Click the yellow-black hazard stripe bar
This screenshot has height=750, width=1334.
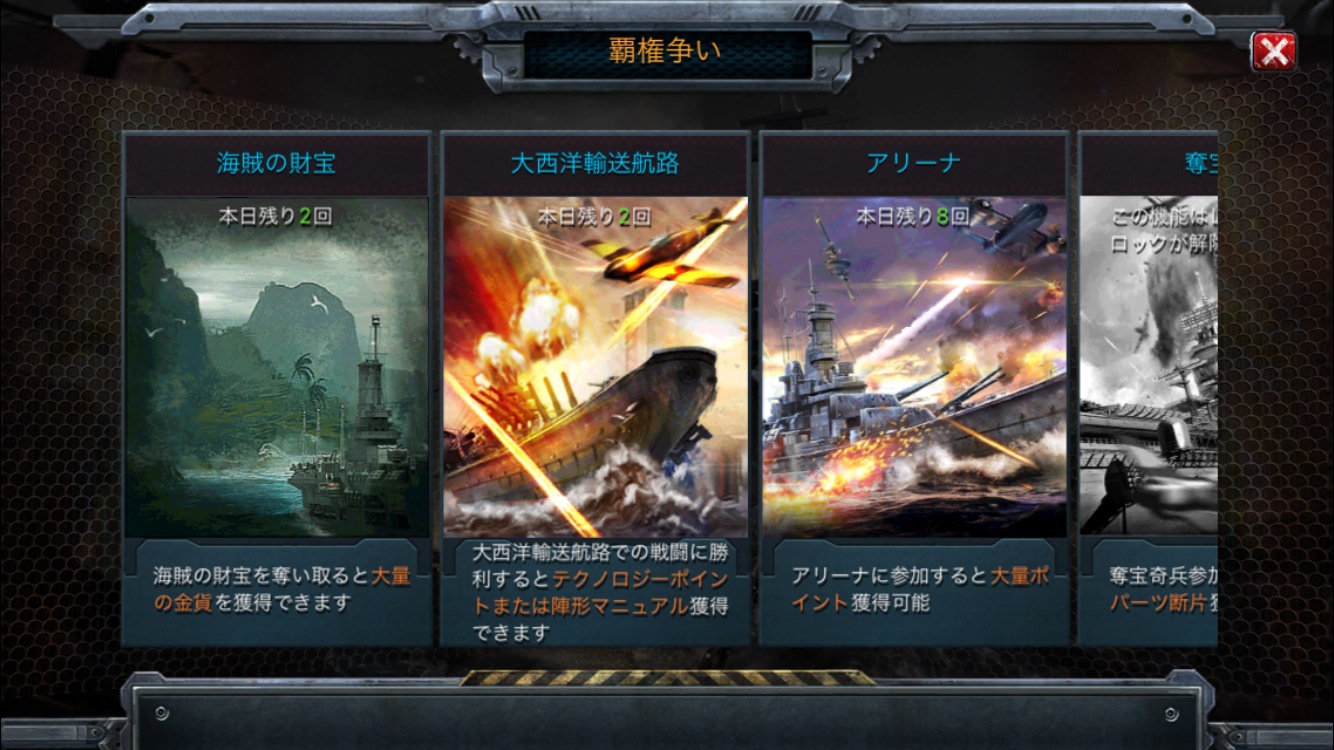click(x=667, y=678)
